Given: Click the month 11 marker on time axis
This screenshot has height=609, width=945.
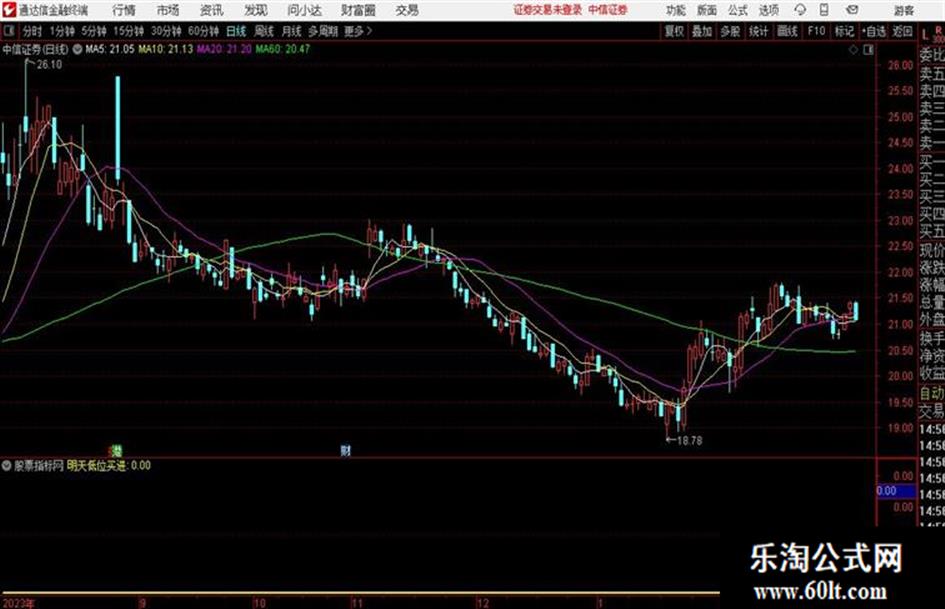Looking at the screenshot, I should (357, 603).
